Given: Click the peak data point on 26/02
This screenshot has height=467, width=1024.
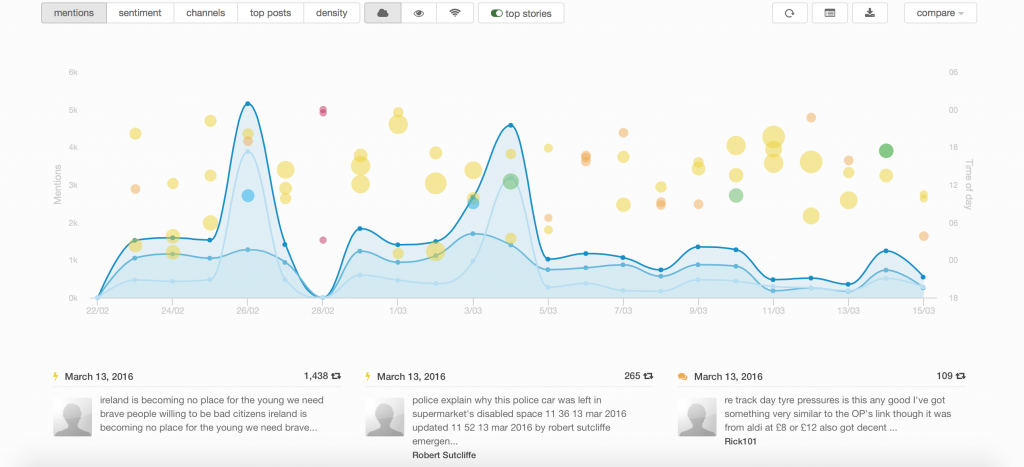Looking at the screenshot, I should click(x=247, y=103).
